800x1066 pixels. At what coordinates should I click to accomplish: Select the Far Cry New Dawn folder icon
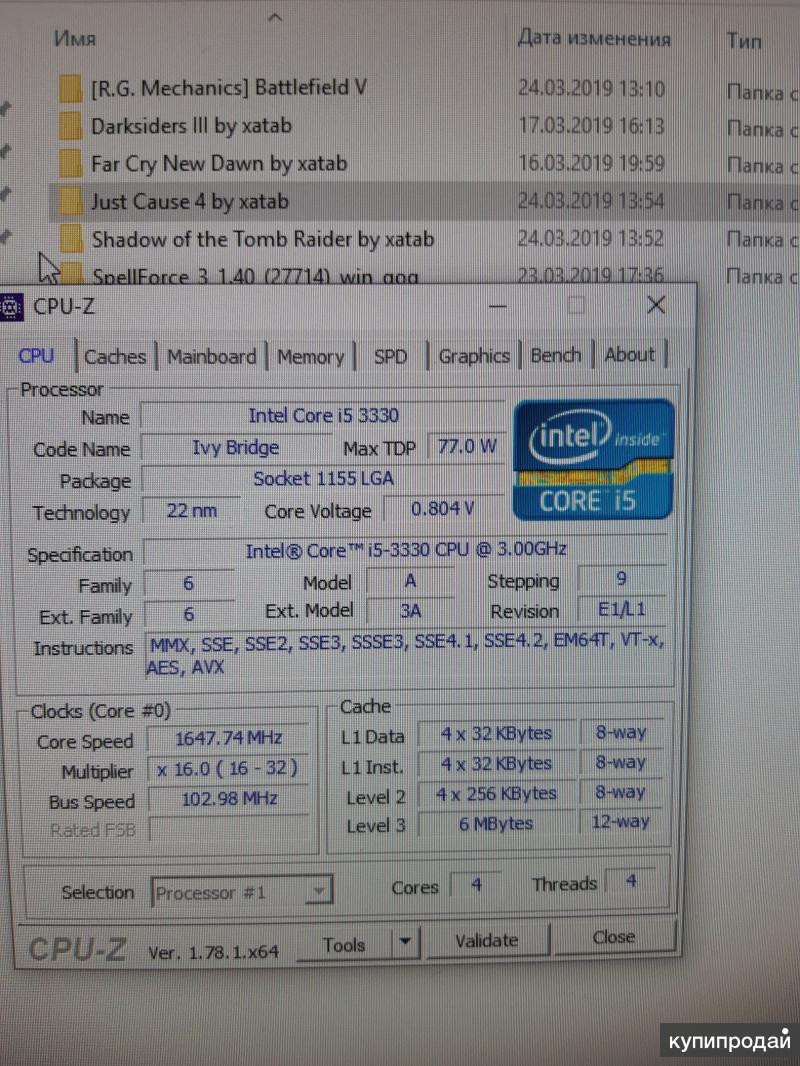pyautogui.click(x=70, y=163)
